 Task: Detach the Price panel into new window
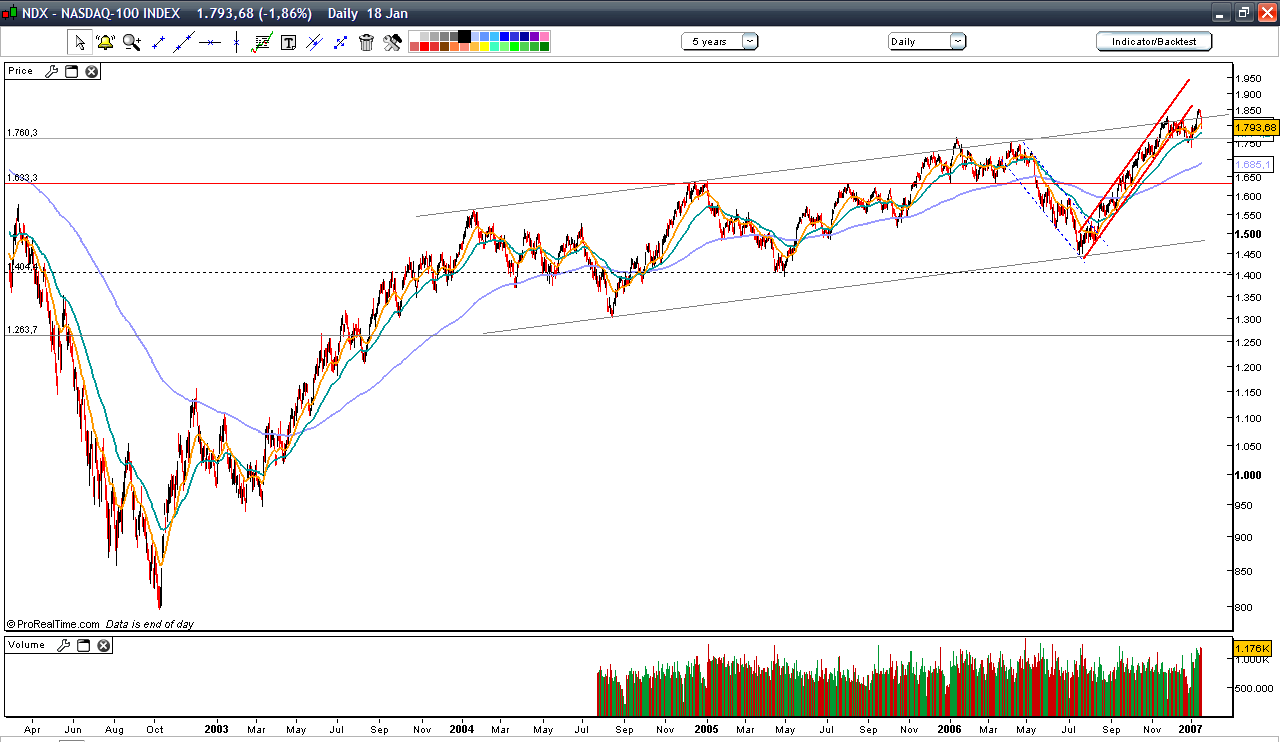coord(70,71)
